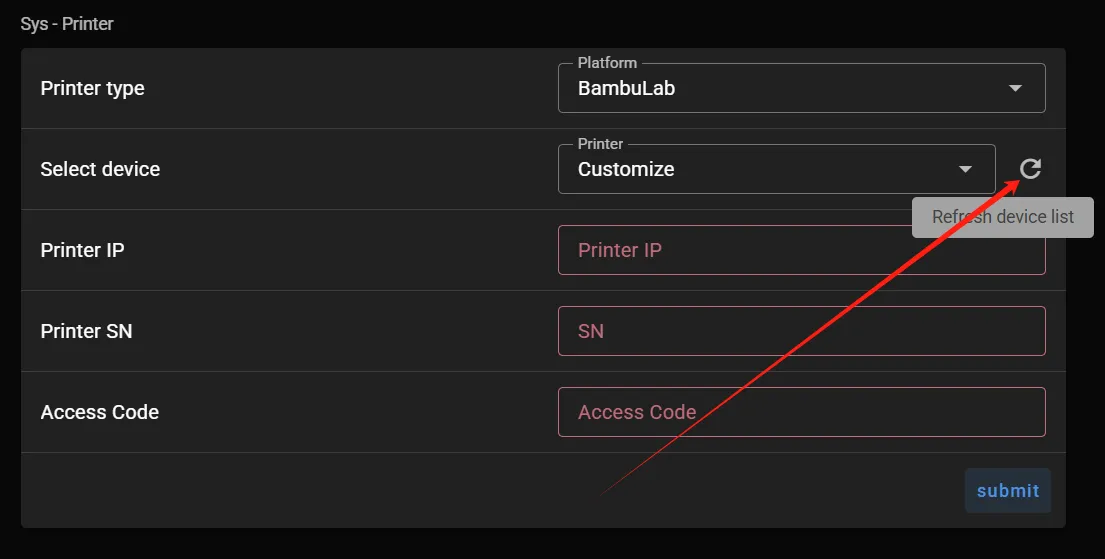Click the "Printer SN" row label
1105x559 pixels.
click(x=86, y=331)
